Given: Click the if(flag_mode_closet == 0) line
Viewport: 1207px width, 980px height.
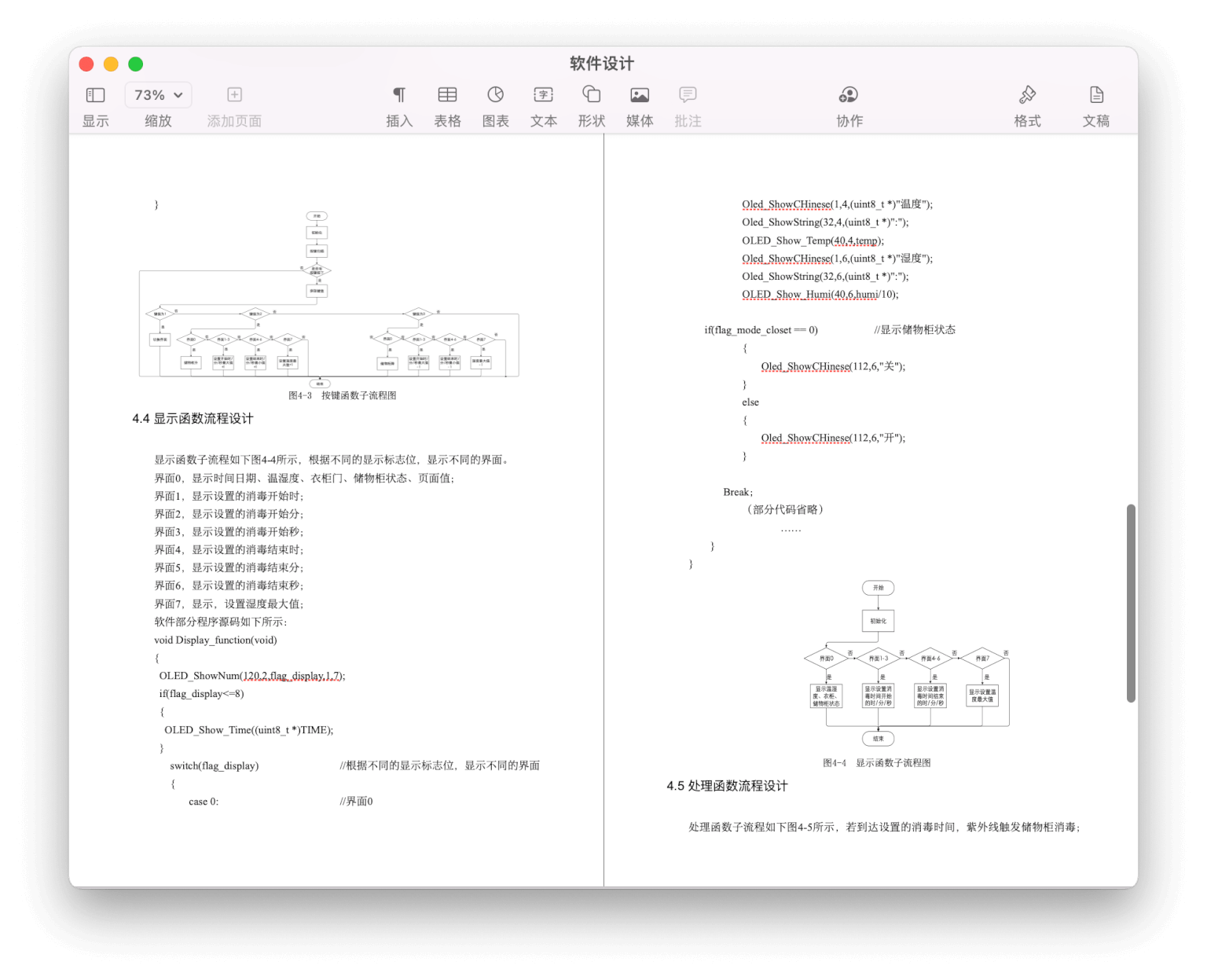Looking at the screenshot, I should 761,330.
